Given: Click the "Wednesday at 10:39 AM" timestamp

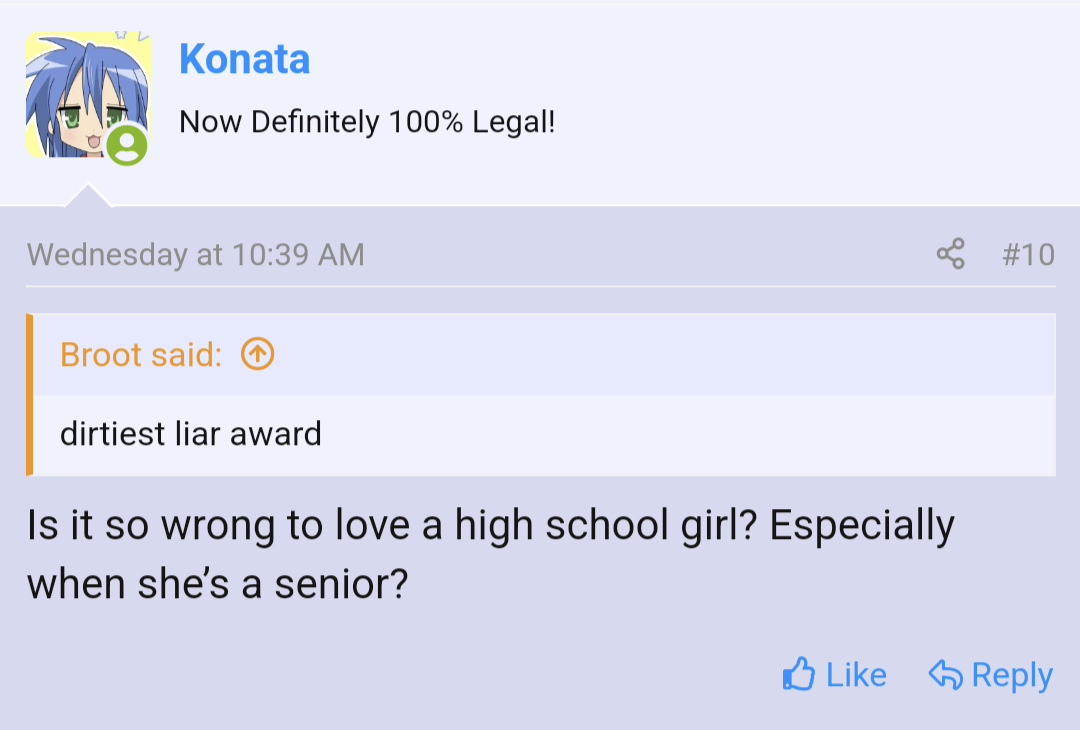Looking at the screenshot, I should pos(196,254).
